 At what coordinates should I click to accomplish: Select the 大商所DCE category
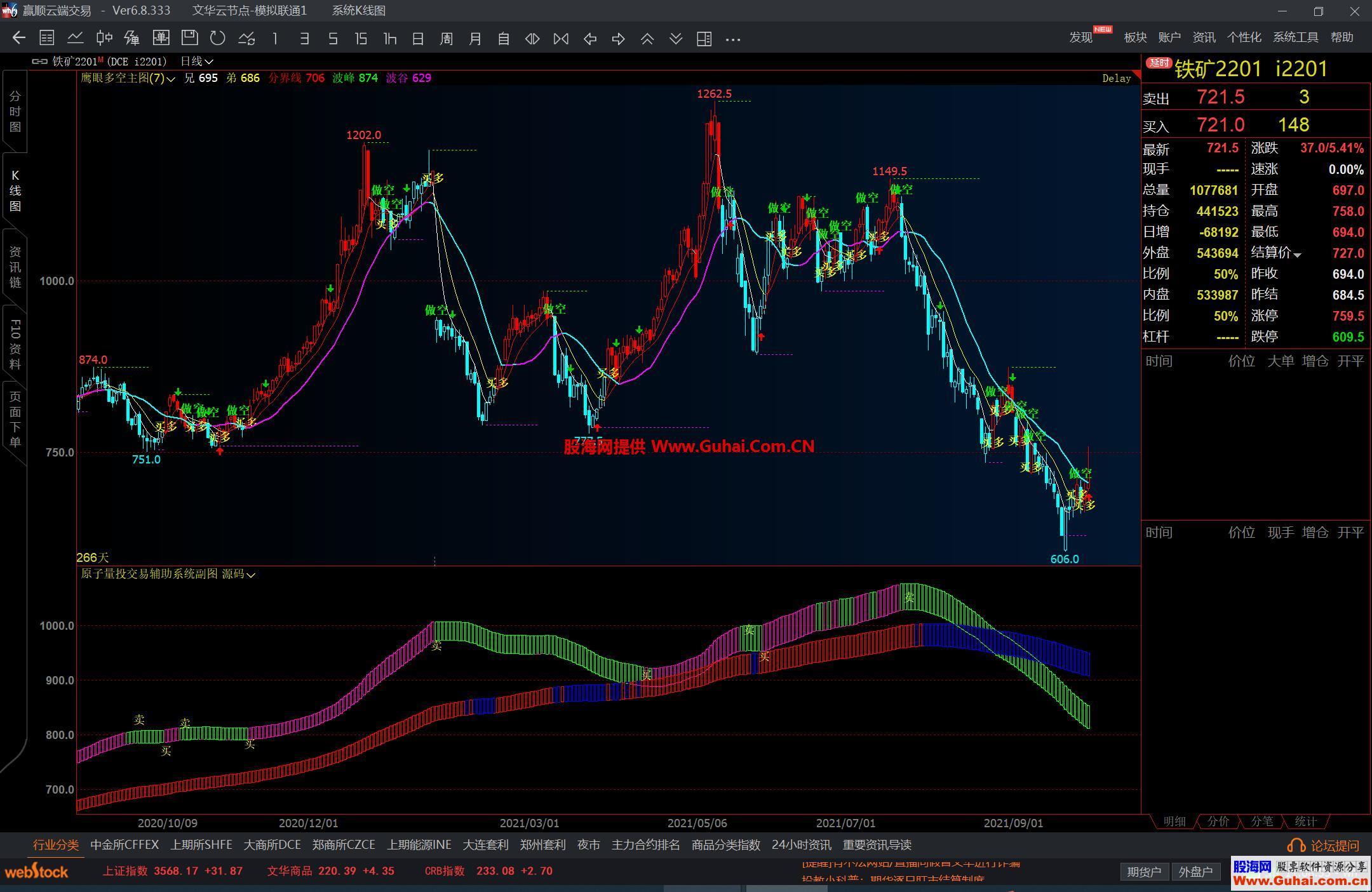pos(272,845)
